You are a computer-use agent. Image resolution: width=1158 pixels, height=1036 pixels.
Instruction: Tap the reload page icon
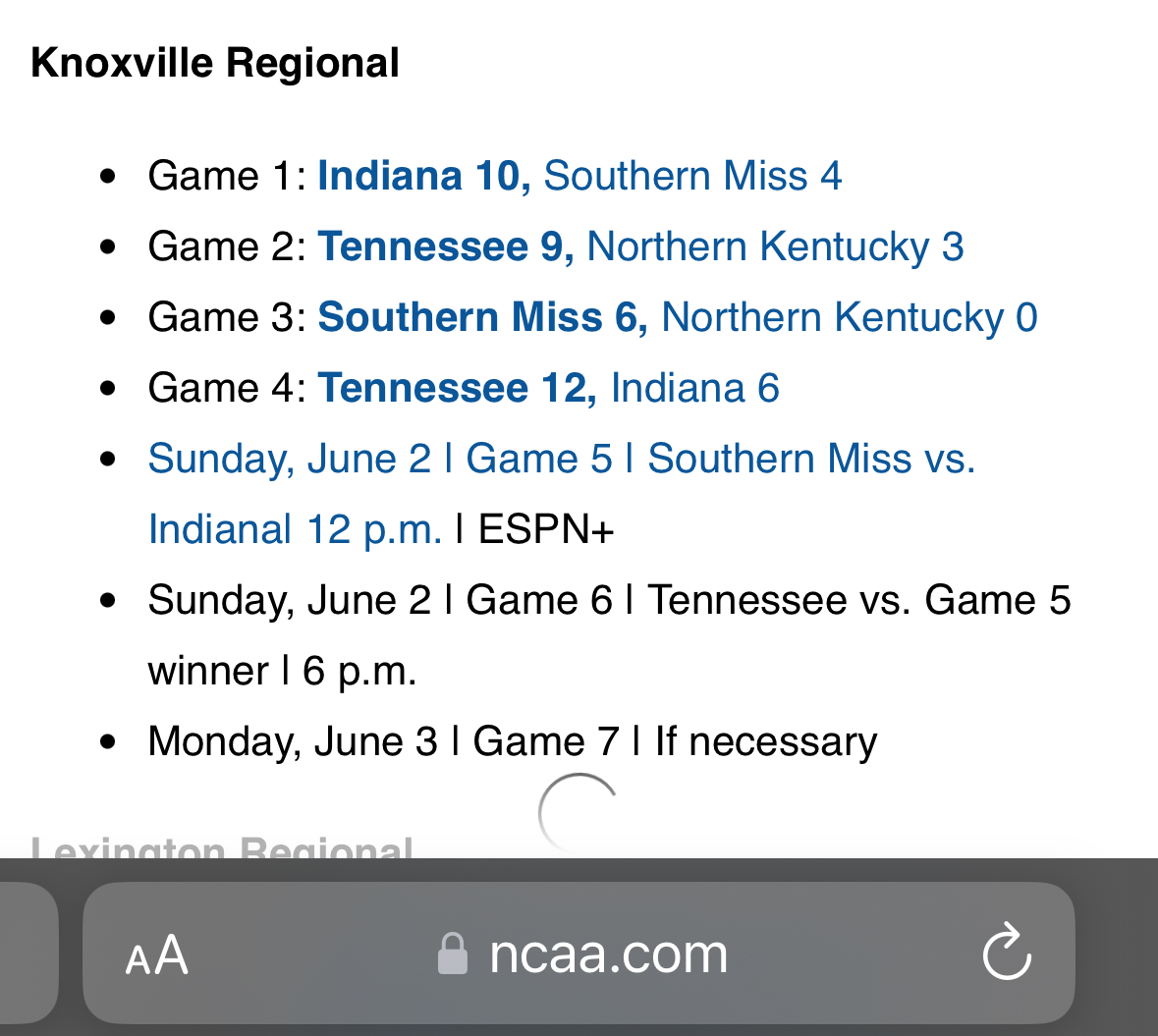(x=1007, y=953)
